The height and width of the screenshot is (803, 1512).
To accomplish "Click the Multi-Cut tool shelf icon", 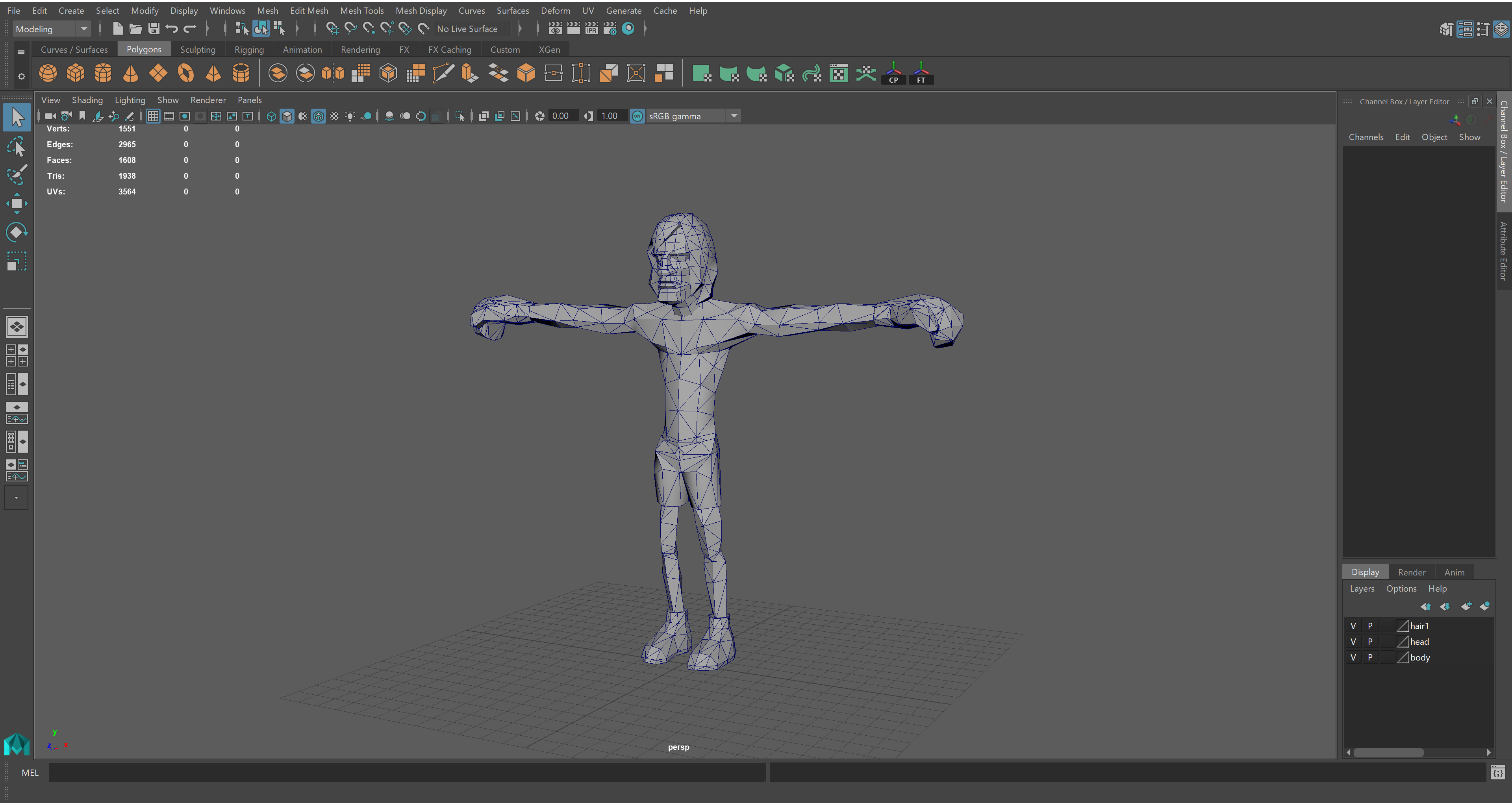I will [x=443, y=73].
